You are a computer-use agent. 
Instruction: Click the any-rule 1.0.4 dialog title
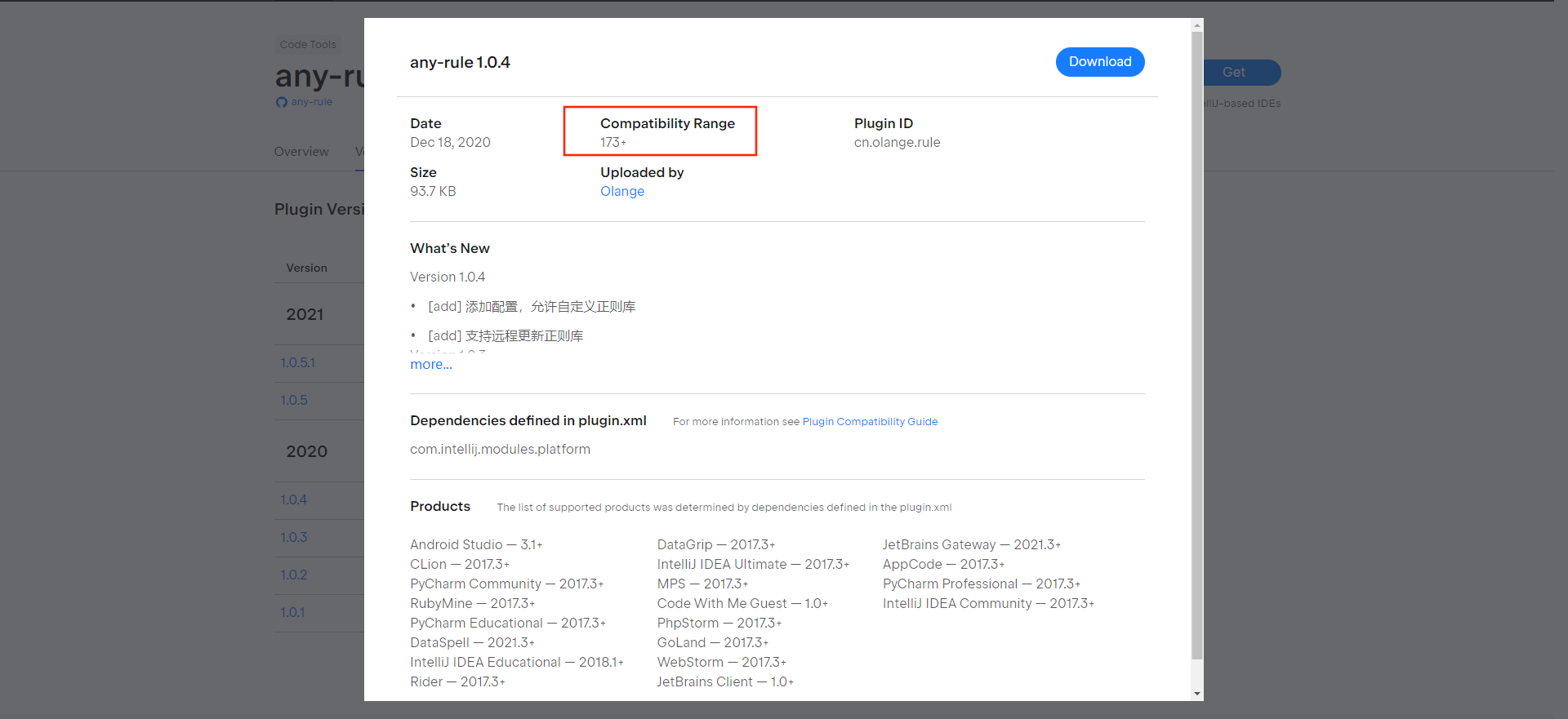coord(460,62)
